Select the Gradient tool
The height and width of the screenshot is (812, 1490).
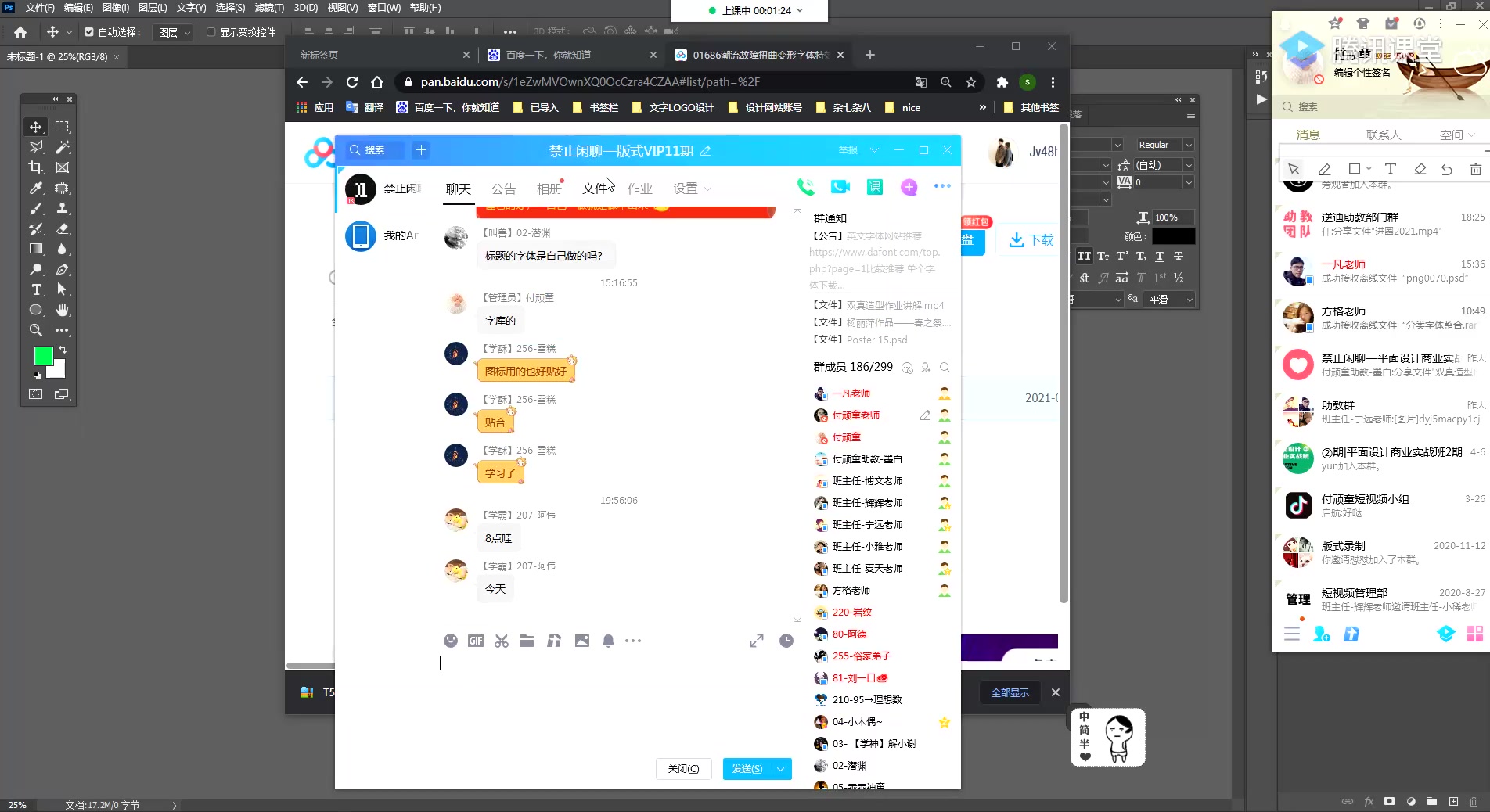pyautogui.click(x=36, y=249)
